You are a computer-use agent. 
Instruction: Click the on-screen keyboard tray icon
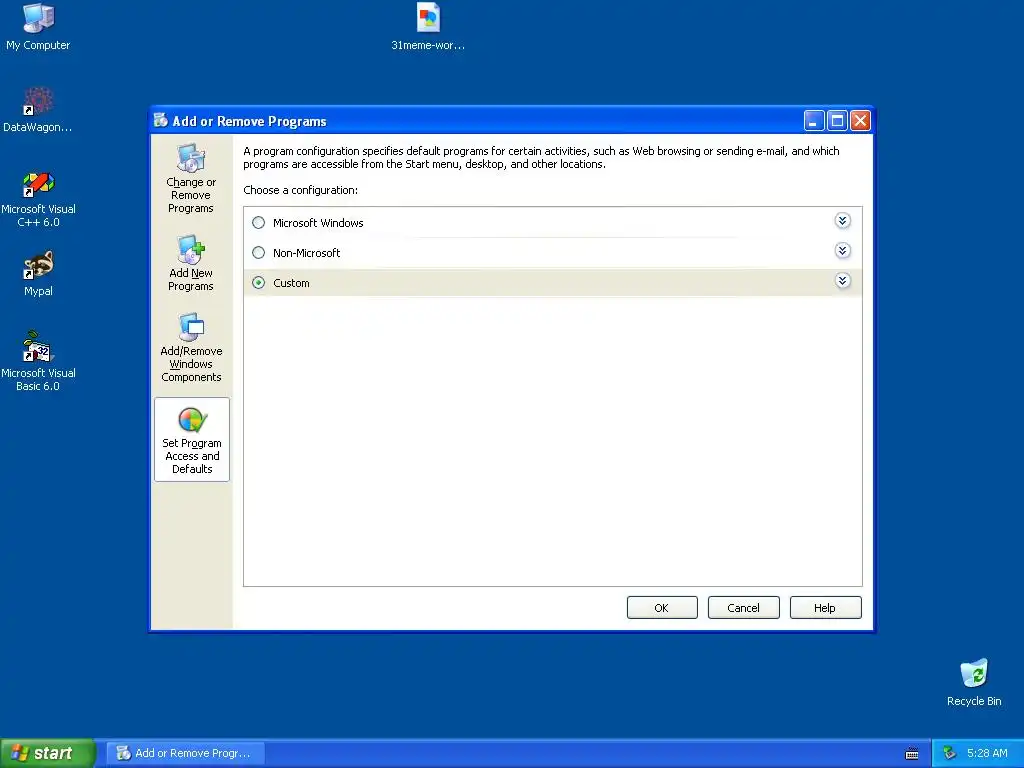click(912, 754)
